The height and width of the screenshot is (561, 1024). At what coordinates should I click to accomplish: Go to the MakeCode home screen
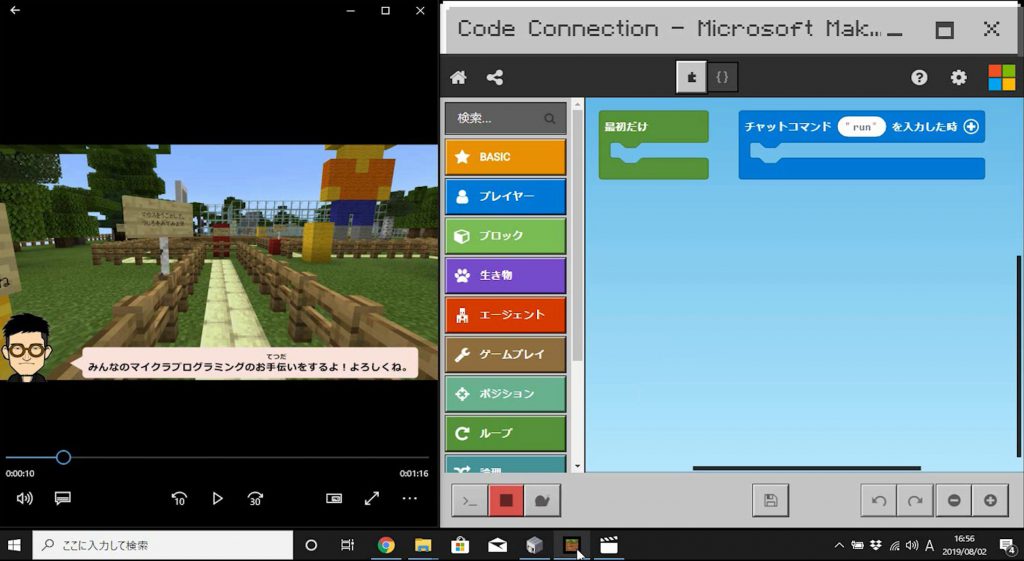pos(458,77)
